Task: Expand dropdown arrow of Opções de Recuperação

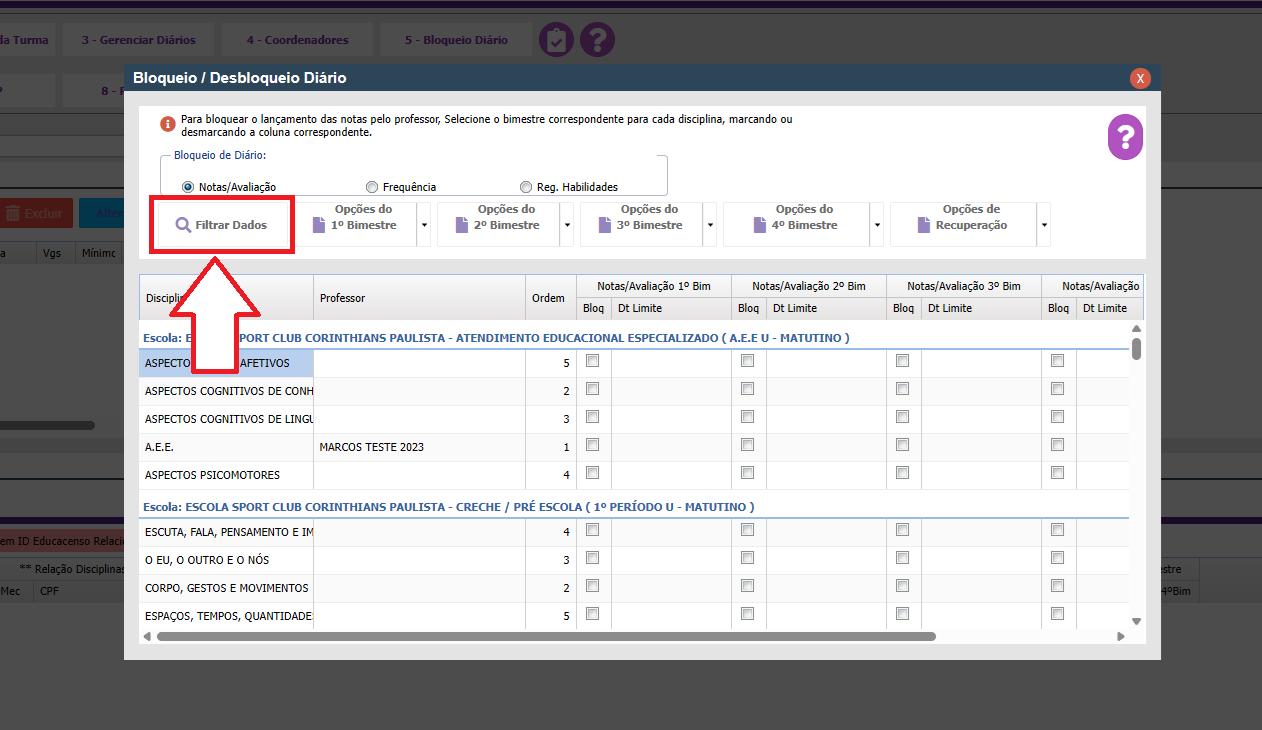Action: tap(1044, 226)
